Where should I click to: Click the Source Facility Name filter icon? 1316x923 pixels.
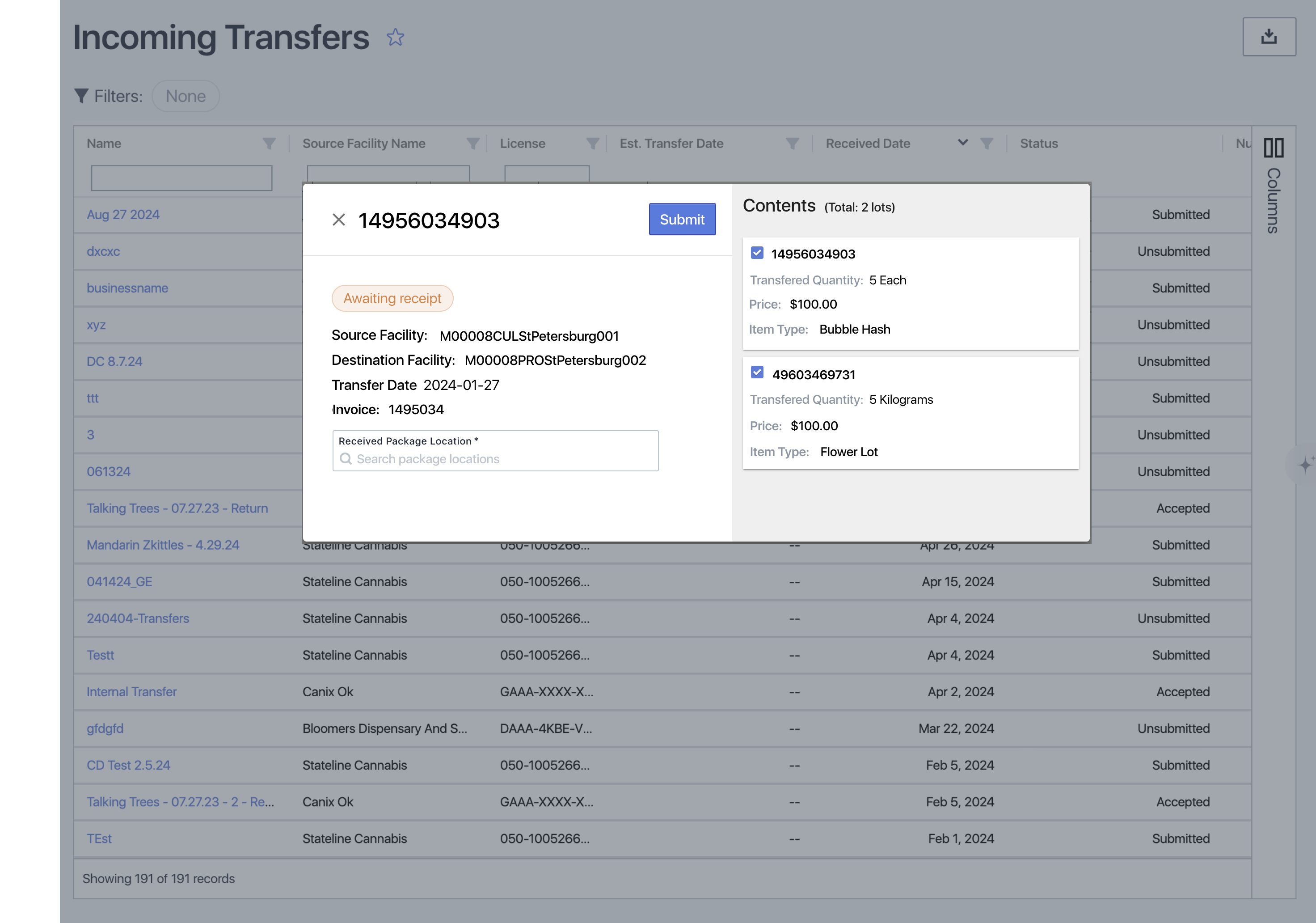pyautogui.click(x=473, y=143)
